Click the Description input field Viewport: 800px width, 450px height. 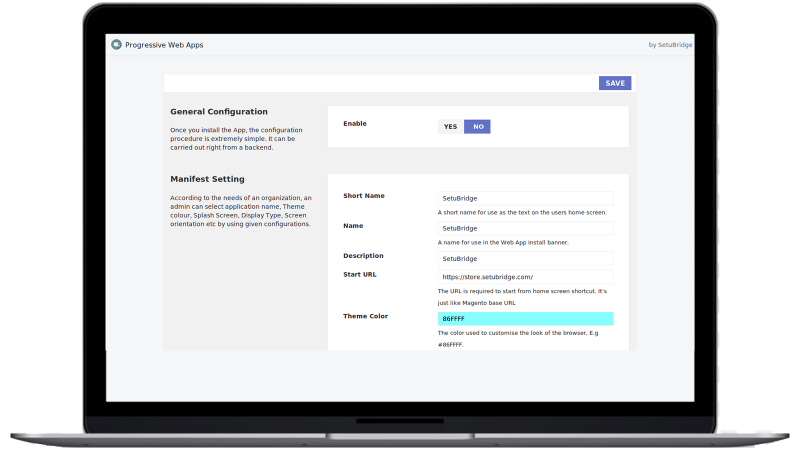point(526,259)
